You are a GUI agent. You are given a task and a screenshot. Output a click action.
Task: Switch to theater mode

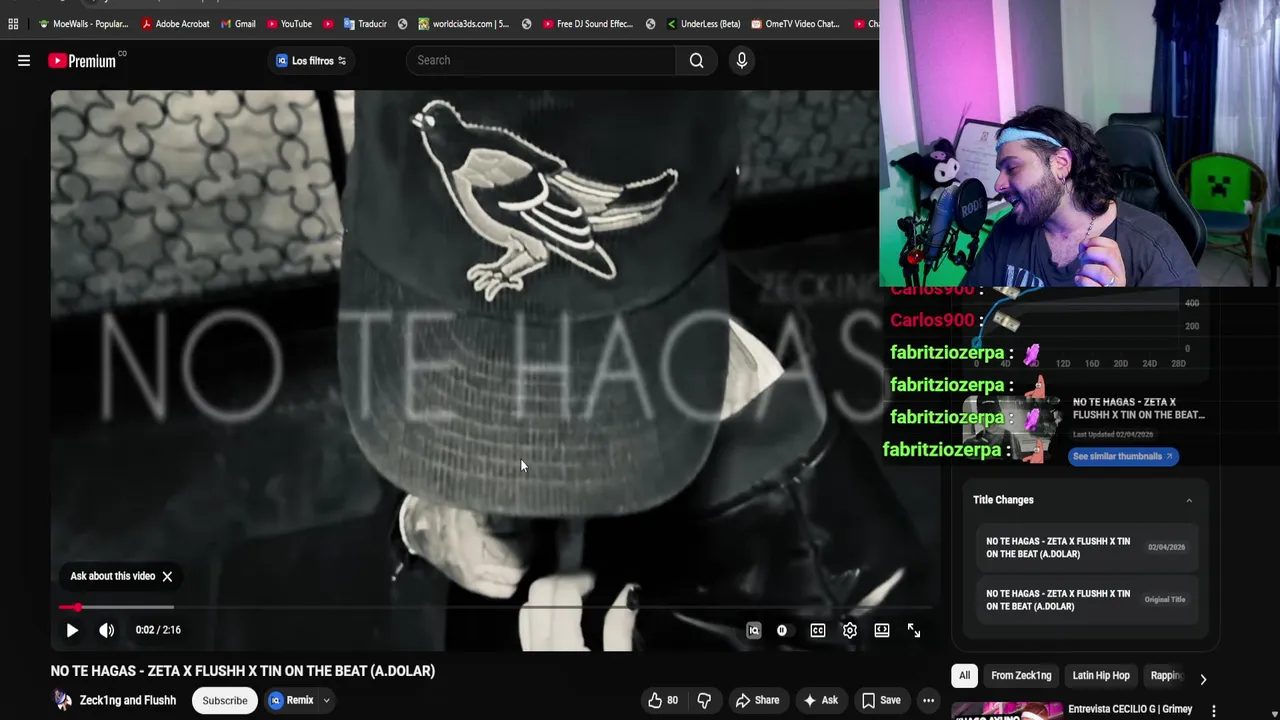tap(882, 630)
